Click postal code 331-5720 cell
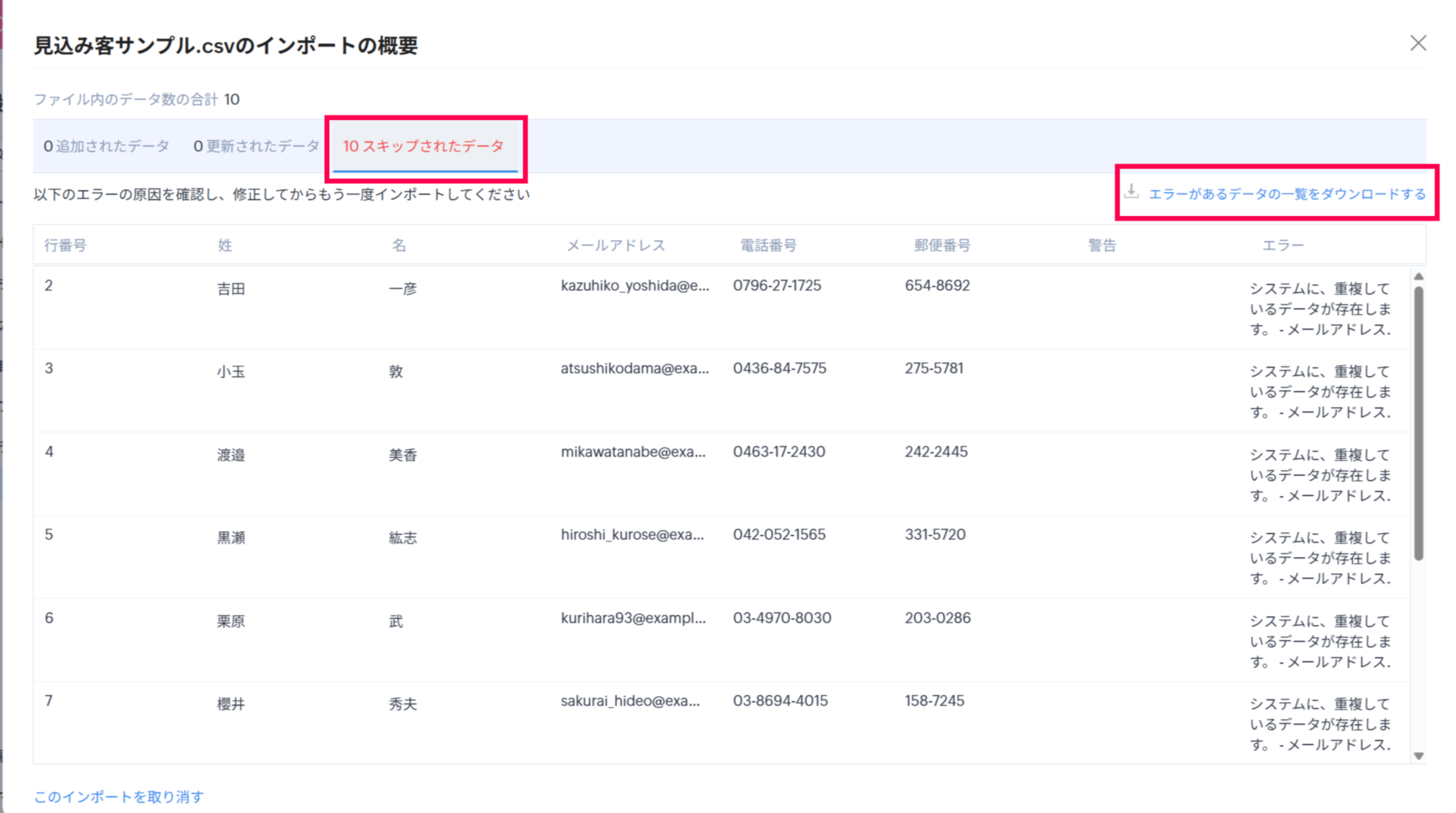Image resolution: width=1456 pixels, height=813 pixels. [935, 535]
